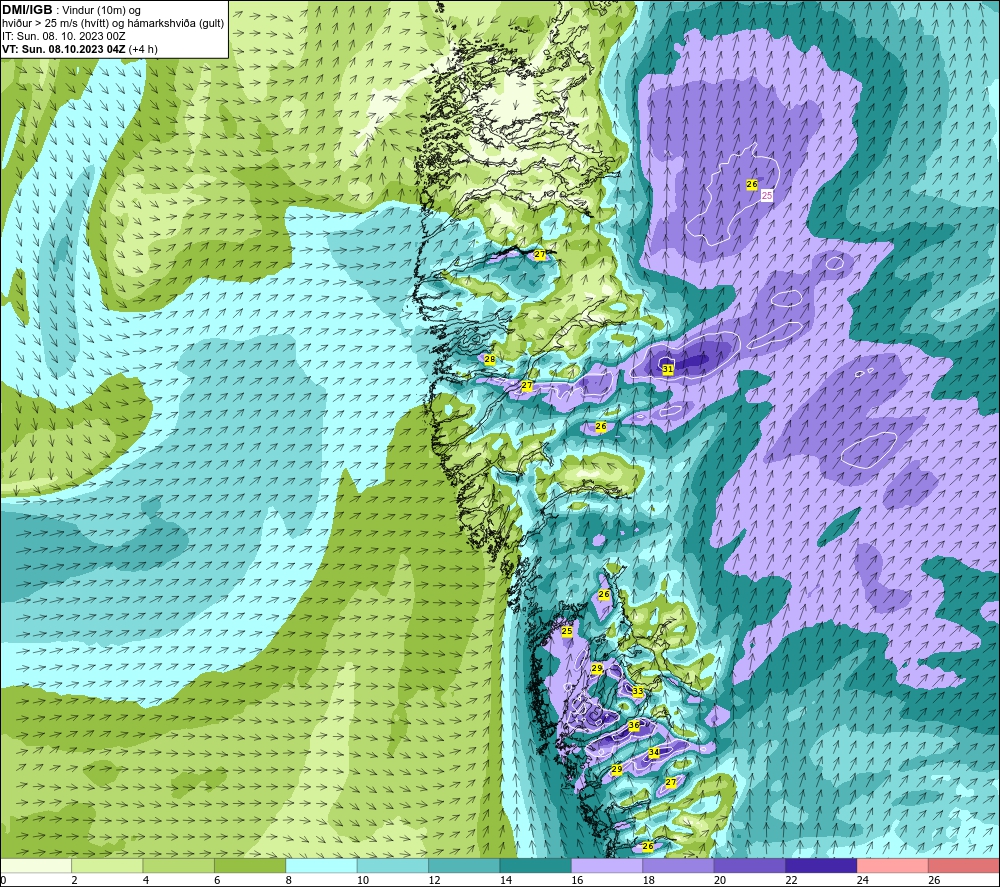The image size is (1000, 887).
Task: Select the legend tick value 12
Action: point(434,880)
